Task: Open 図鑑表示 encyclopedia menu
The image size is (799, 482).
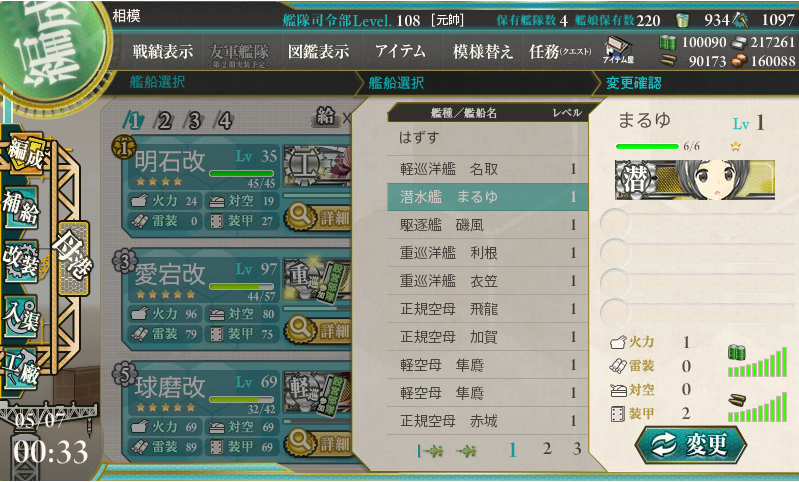Action: (x=318, y=51)
